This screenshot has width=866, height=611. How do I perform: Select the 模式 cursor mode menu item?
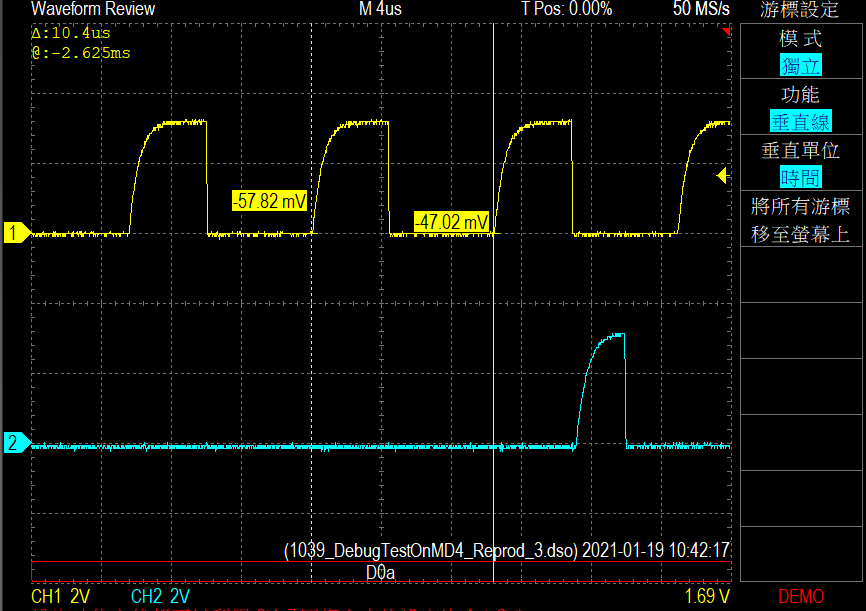coord(800,51)
